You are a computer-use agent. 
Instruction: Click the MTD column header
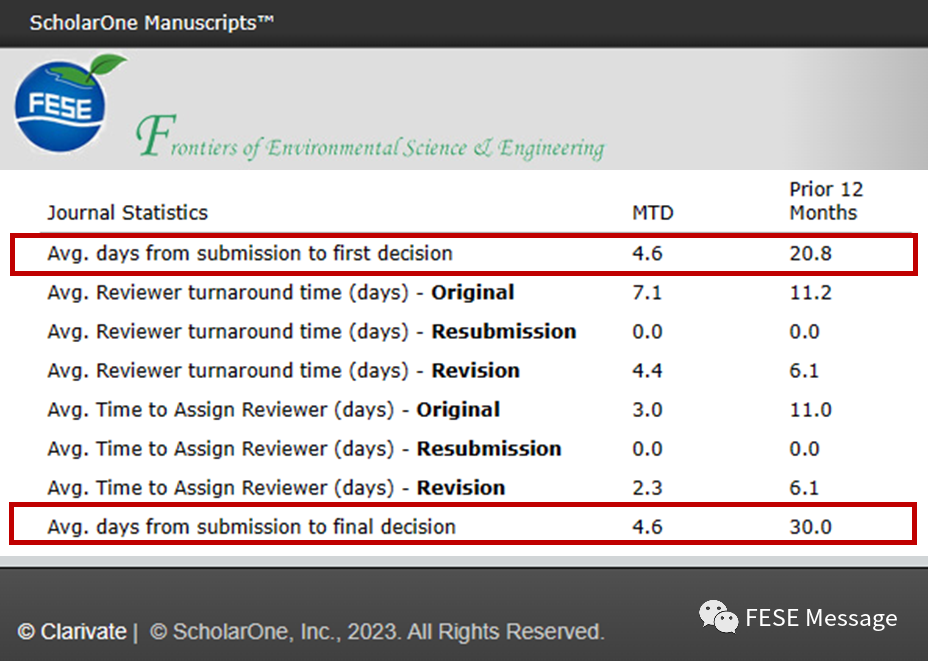pyautogui.click(x=652, y=212)
